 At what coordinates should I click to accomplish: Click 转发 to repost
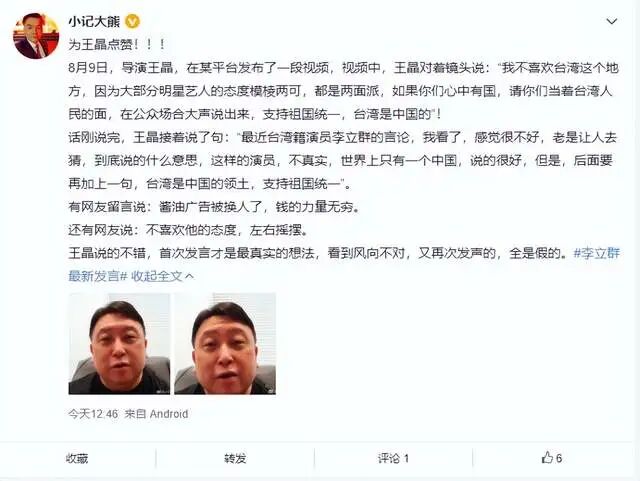[x=235, y=459]
